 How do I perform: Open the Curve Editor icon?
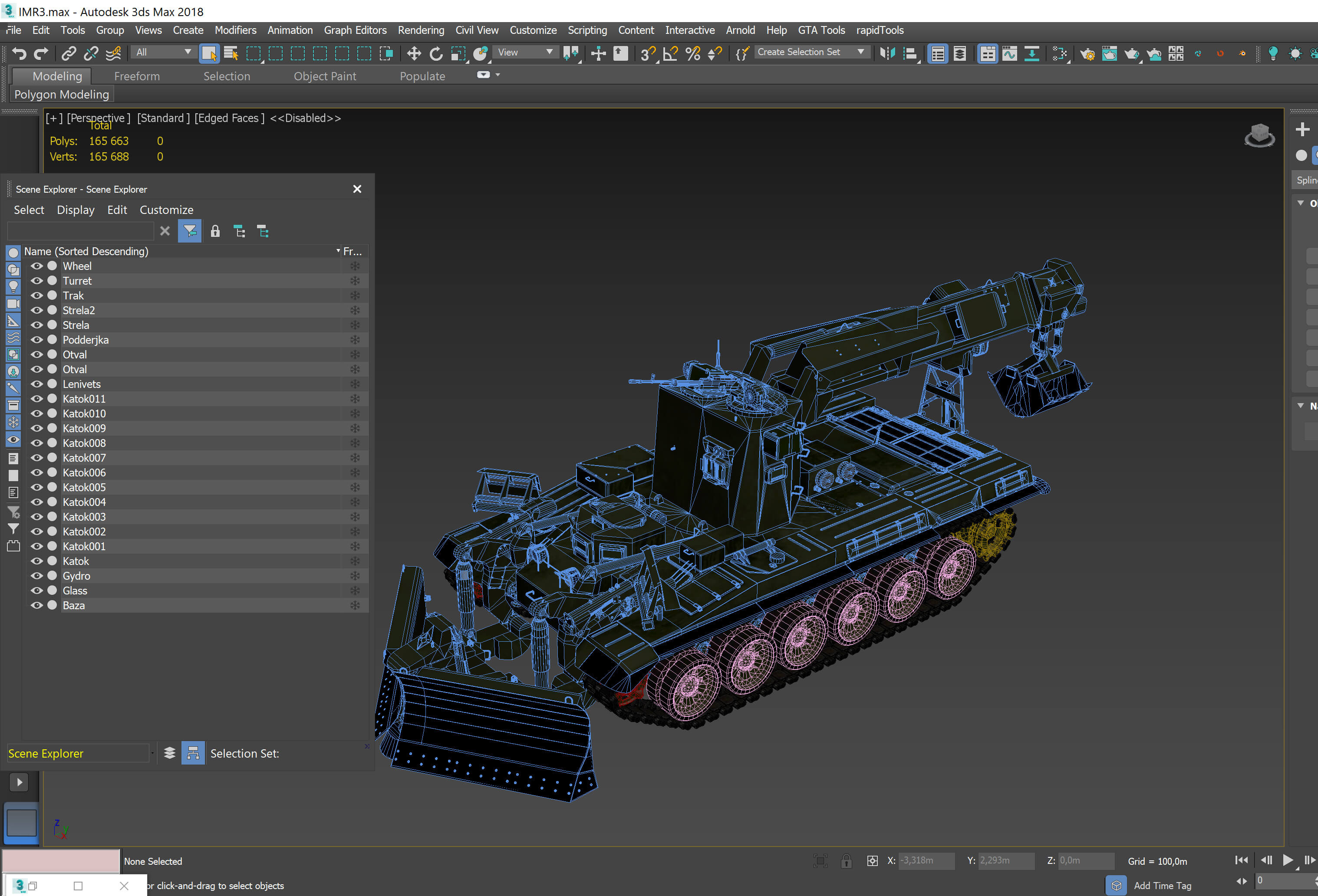(x=1009, y=54)
